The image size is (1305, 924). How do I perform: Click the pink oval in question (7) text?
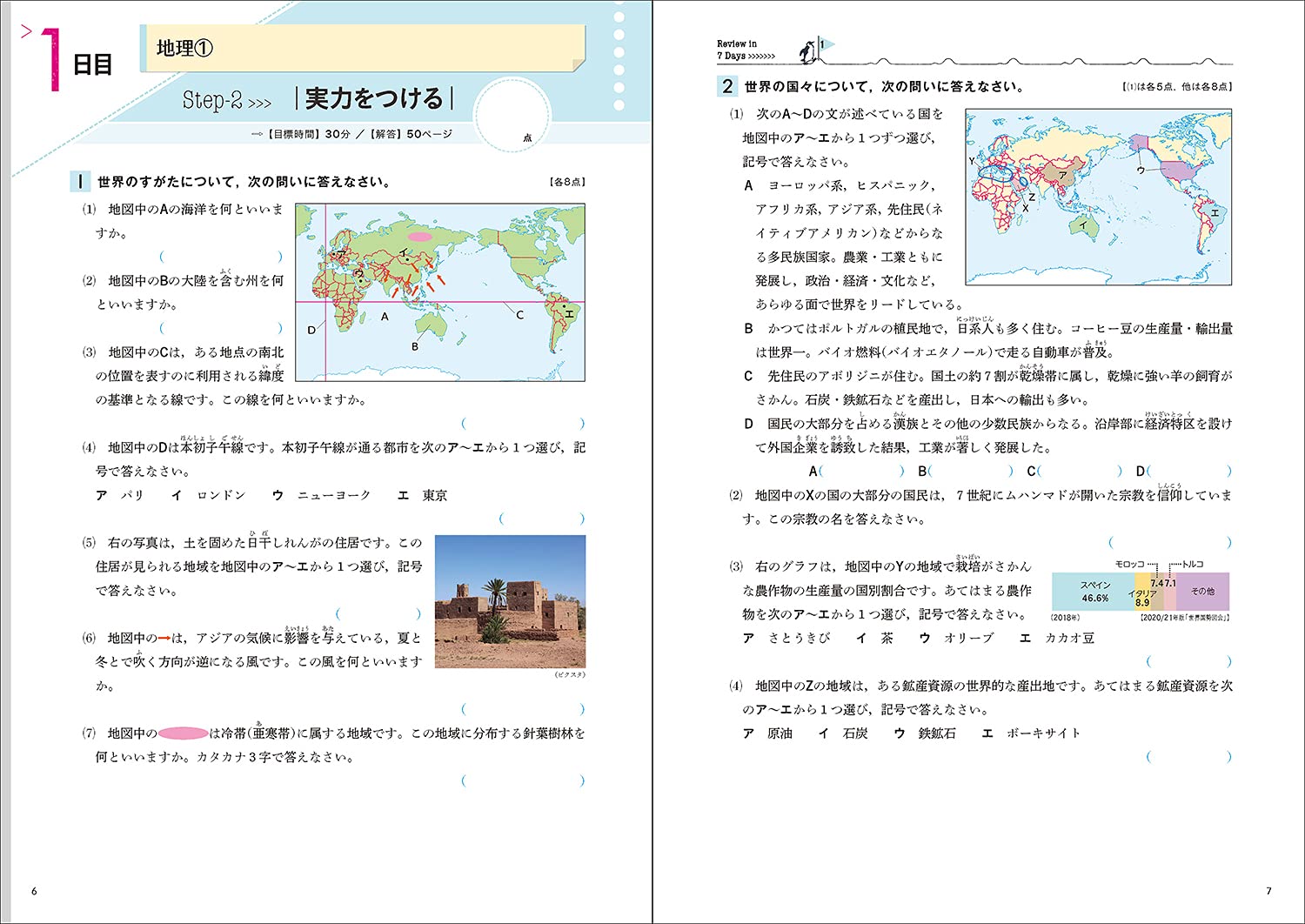[183, 733]
